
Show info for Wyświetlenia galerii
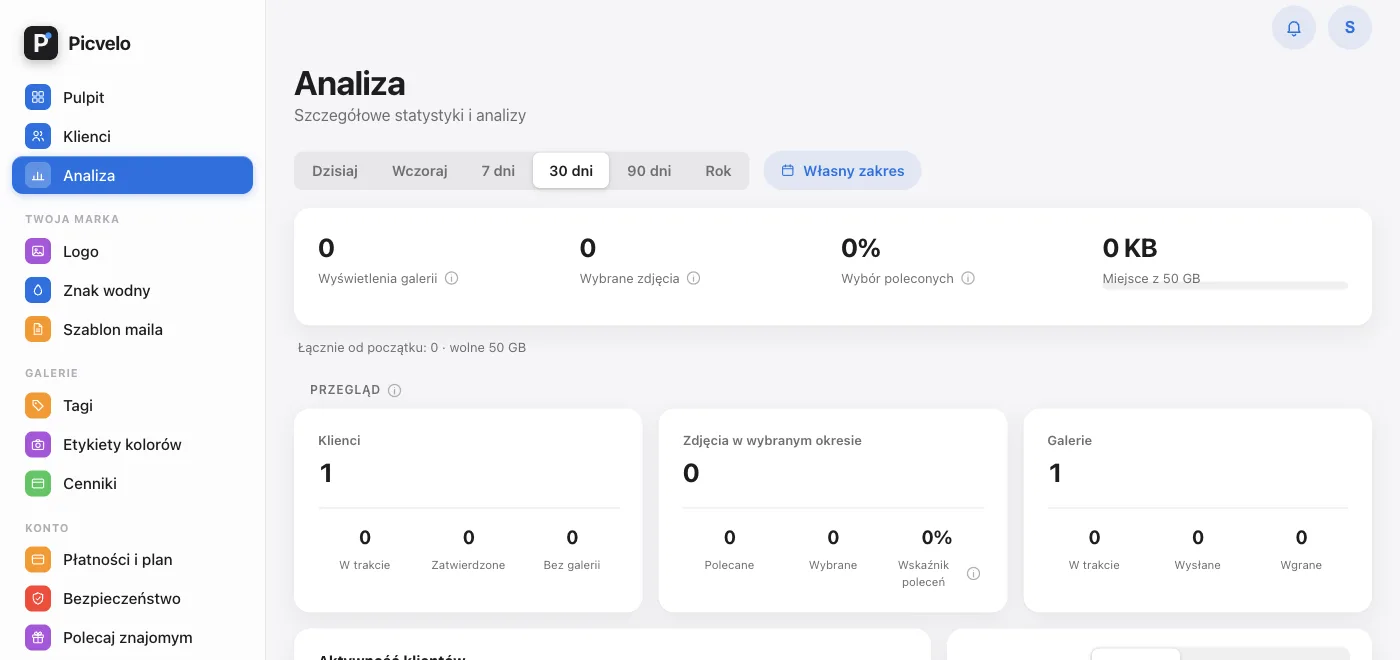451,279
